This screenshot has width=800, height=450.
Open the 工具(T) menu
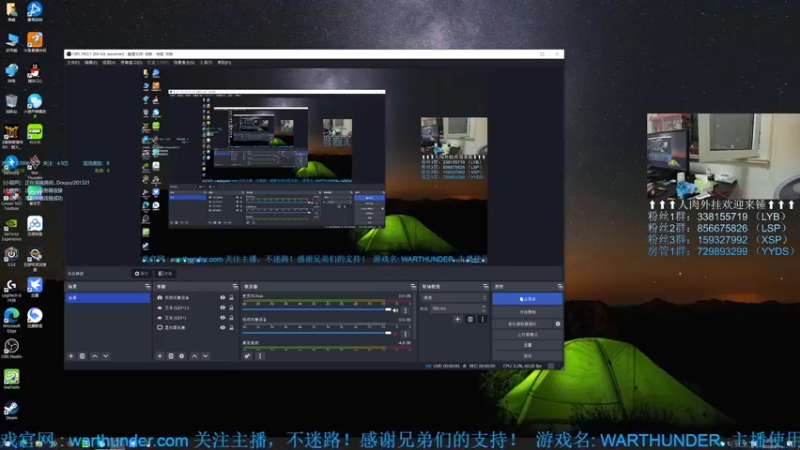point(206,63)
